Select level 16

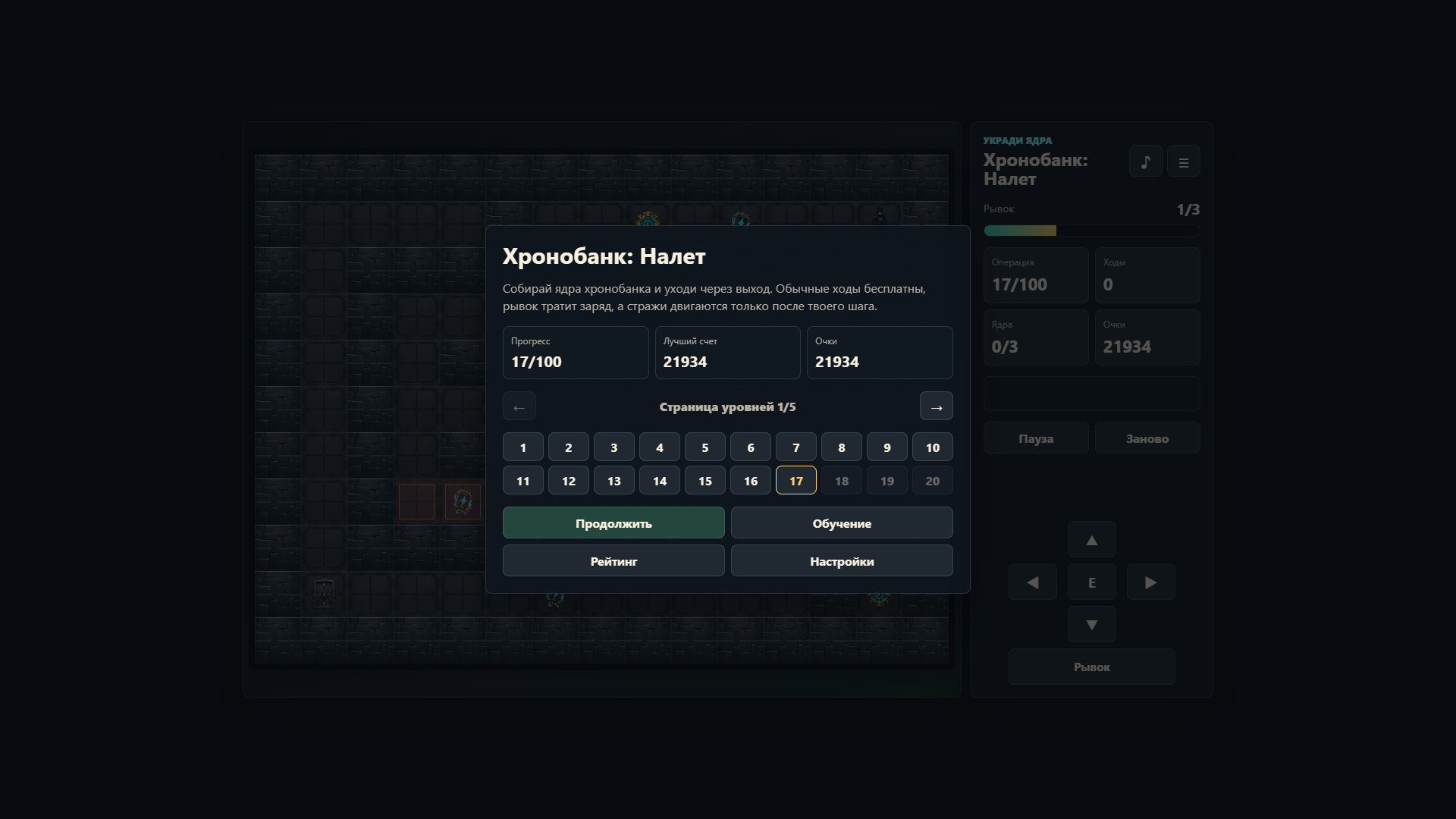pyautogui.click(x=750, y=481)
